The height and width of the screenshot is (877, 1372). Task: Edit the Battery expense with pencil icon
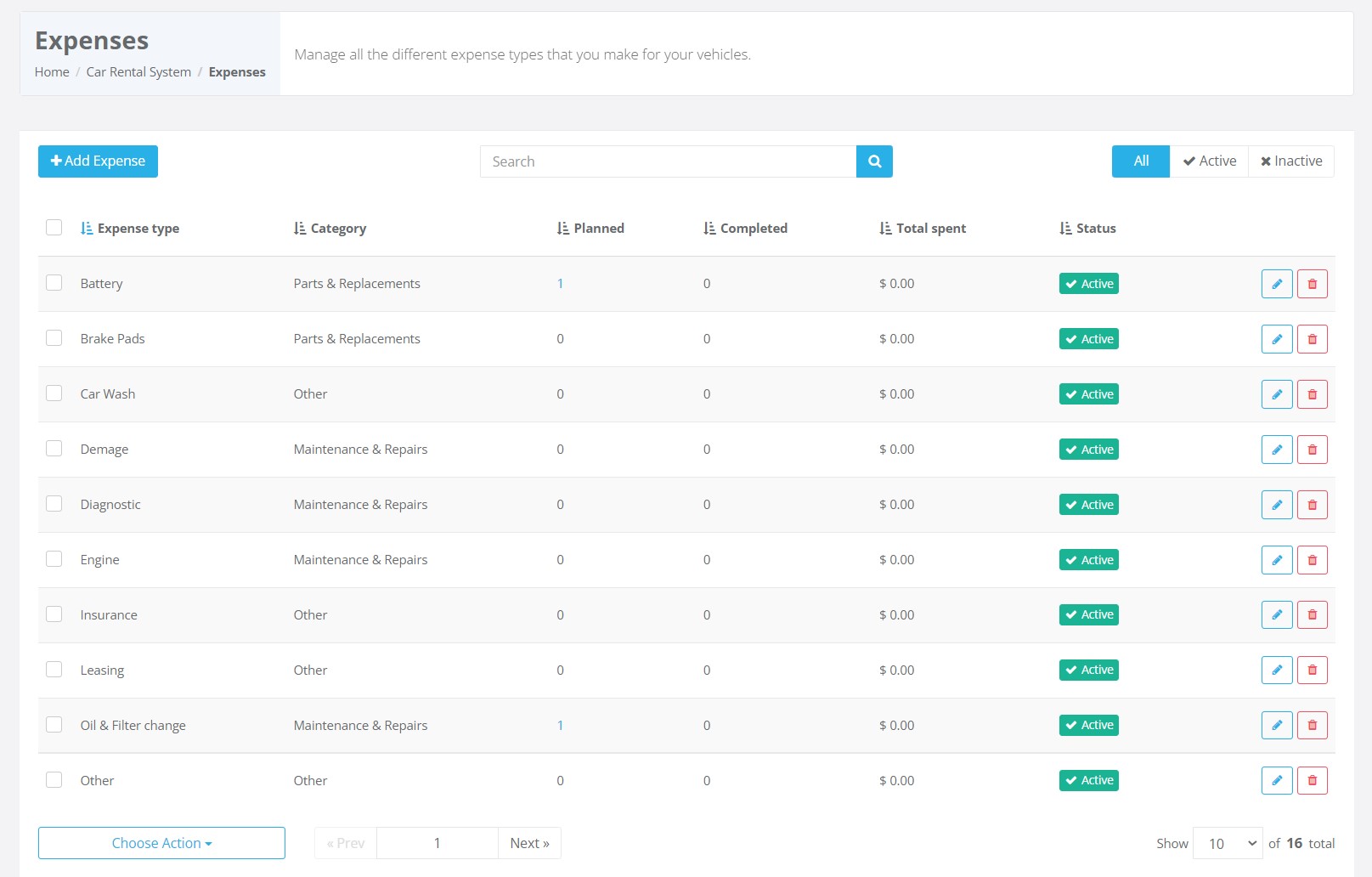1277,284
